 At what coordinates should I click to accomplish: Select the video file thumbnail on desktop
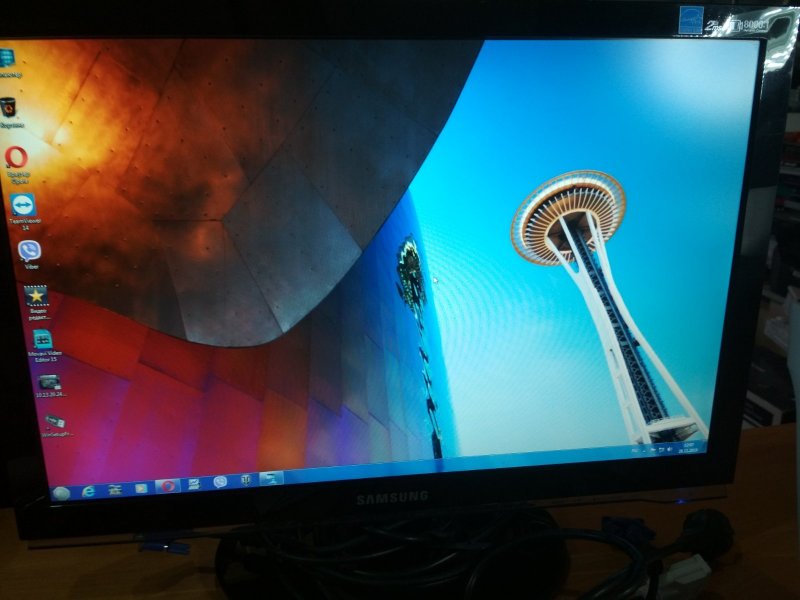[48, 383]
